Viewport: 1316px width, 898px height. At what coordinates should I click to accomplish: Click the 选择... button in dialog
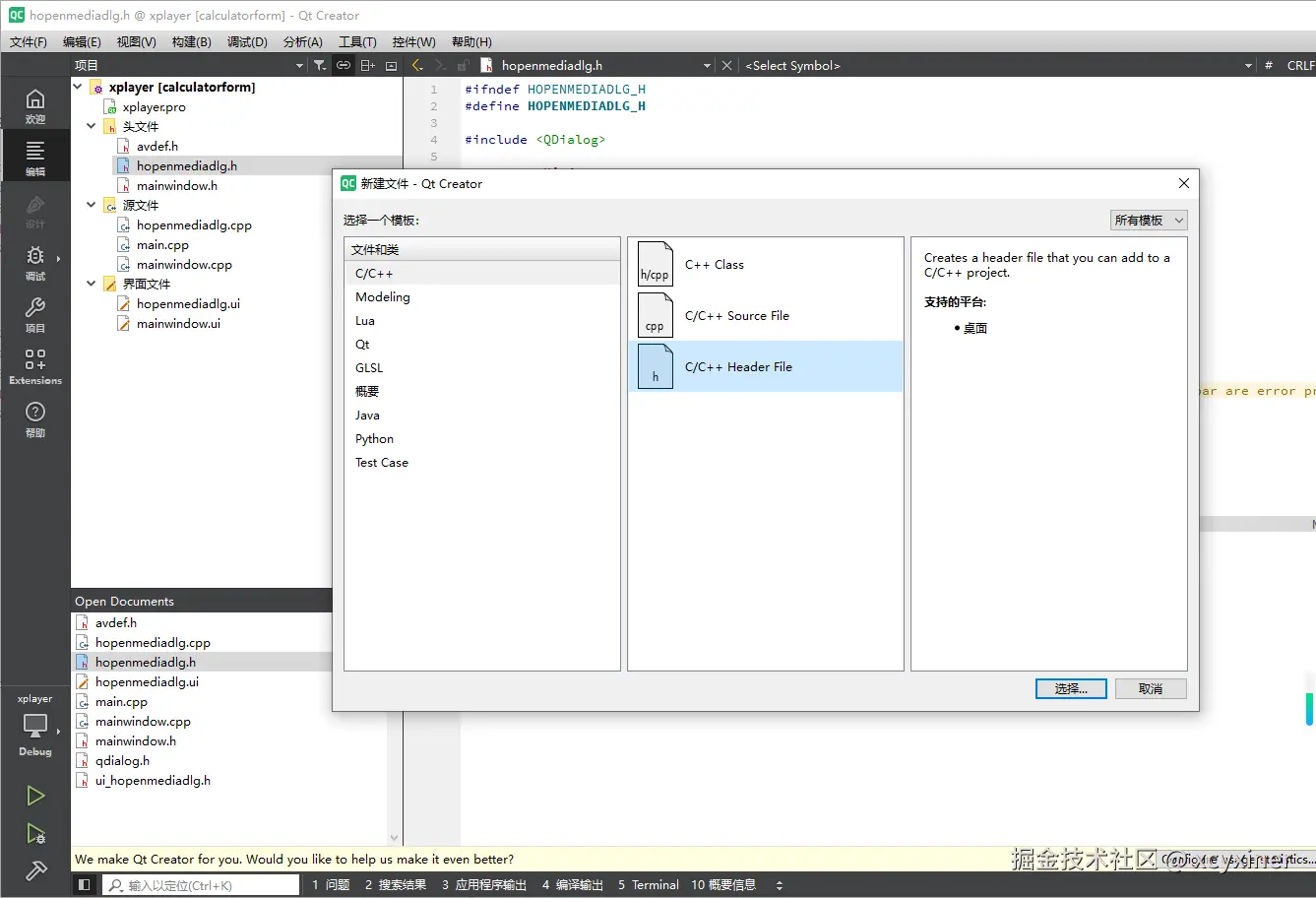click(1071, 688)
